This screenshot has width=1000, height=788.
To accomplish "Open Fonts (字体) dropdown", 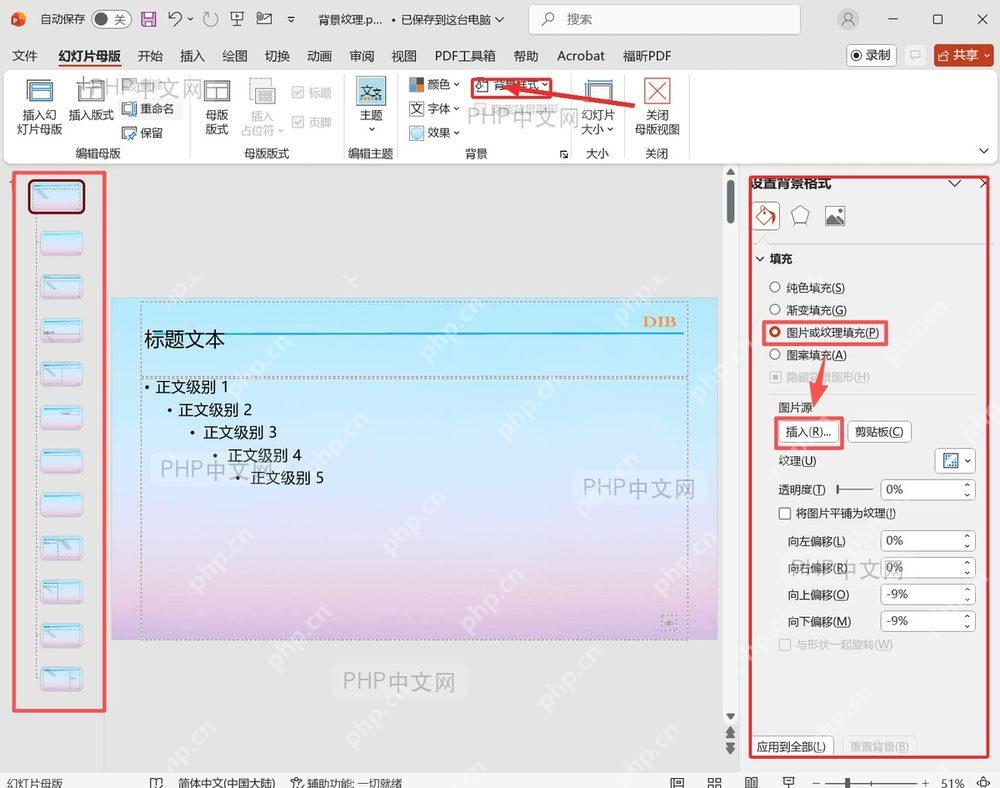I will (435, 108).
